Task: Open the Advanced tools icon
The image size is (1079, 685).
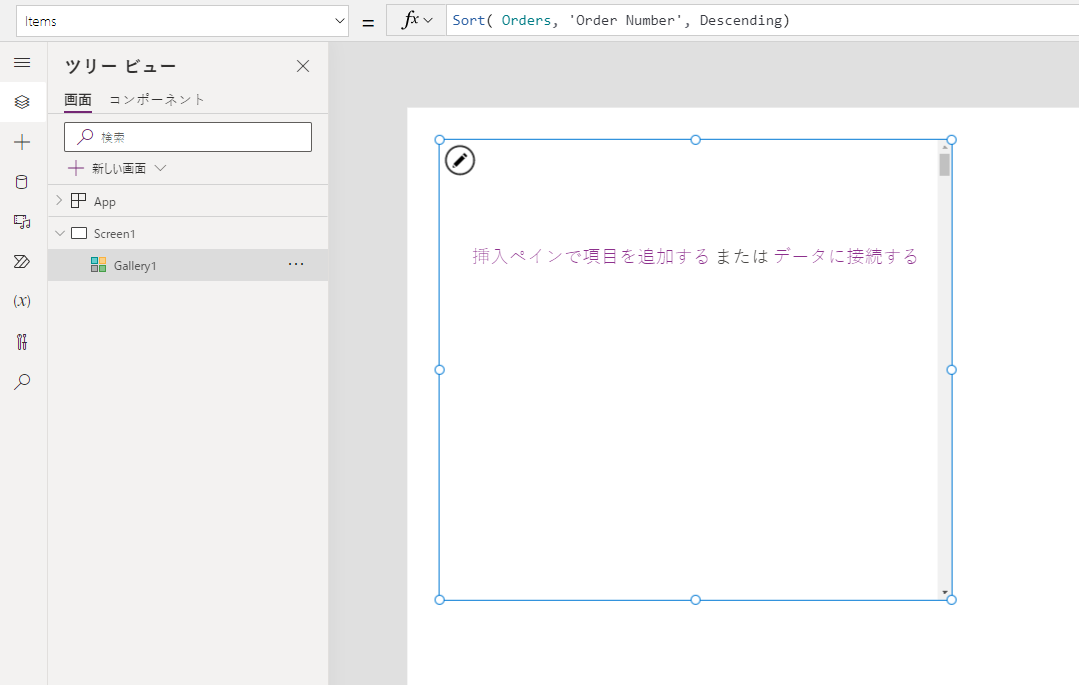Action: click(x=22, y=342)
